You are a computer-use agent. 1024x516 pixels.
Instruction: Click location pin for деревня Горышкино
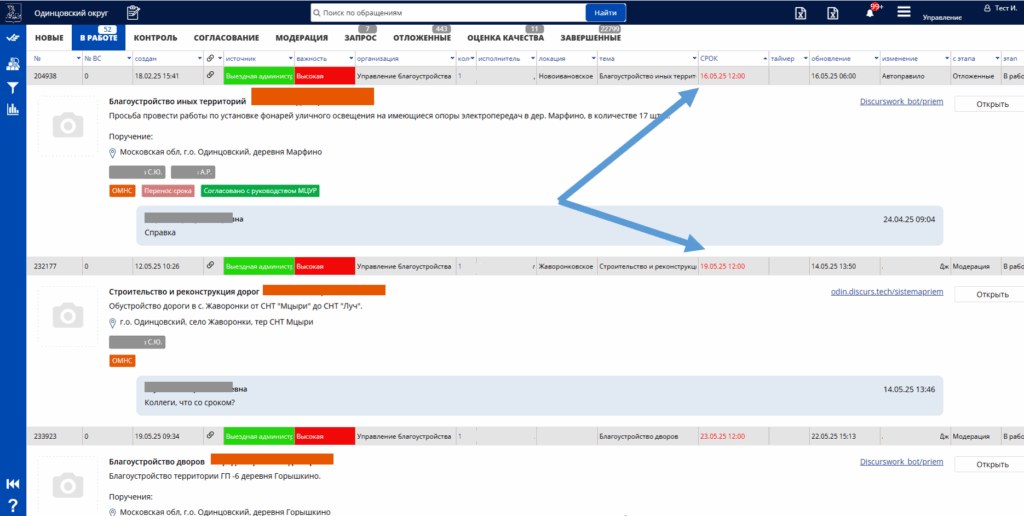pos(113,512)
